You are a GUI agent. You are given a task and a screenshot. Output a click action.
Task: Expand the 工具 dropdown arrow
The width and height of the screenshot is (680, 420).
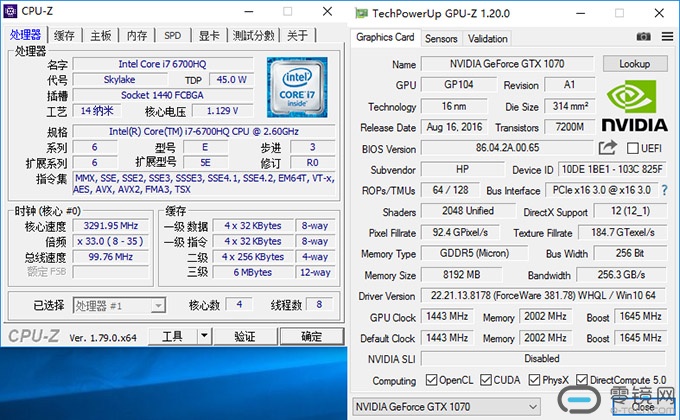coord(204,336)
